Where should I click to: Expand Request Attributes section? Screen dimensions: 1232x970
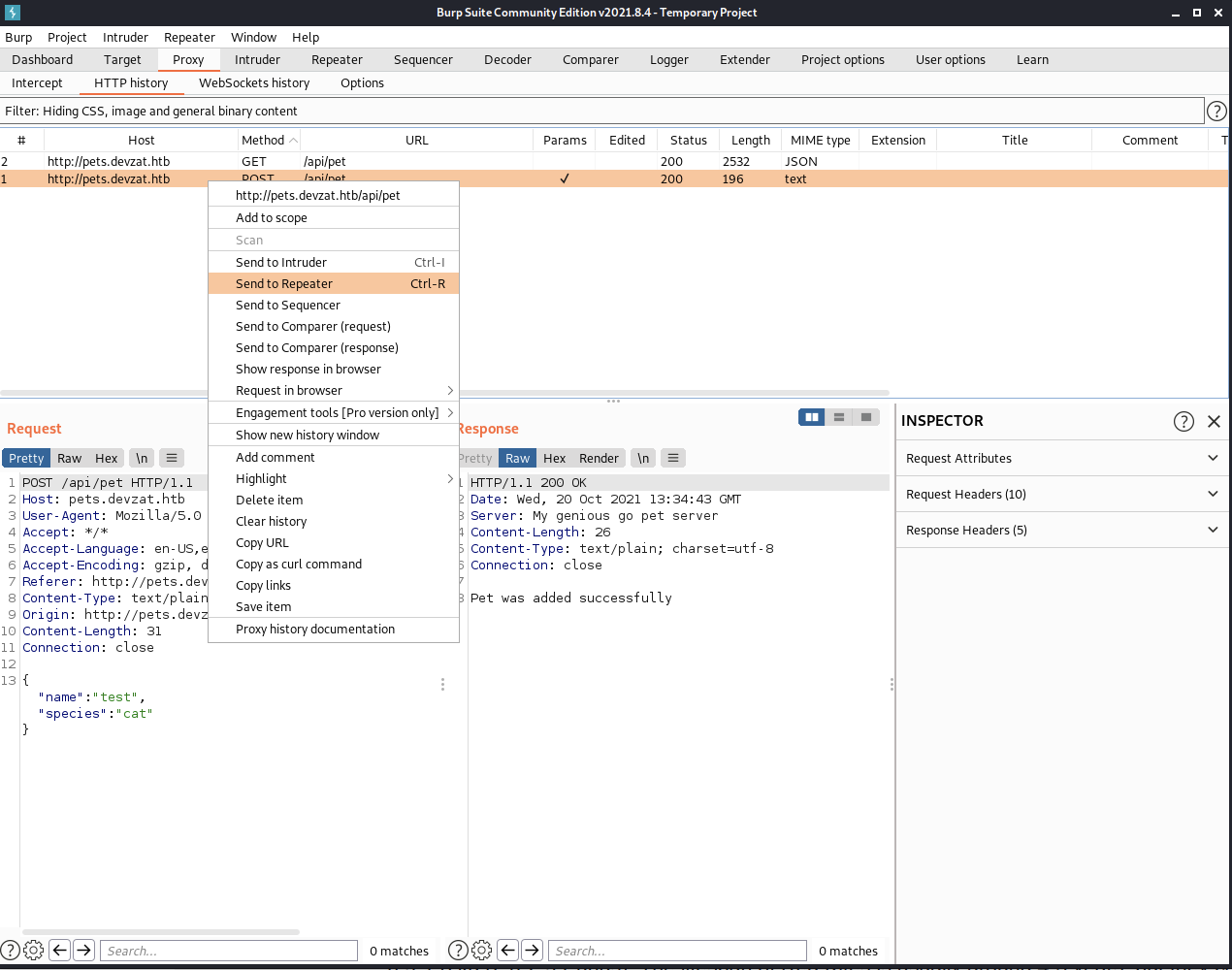coord(1062,458)
